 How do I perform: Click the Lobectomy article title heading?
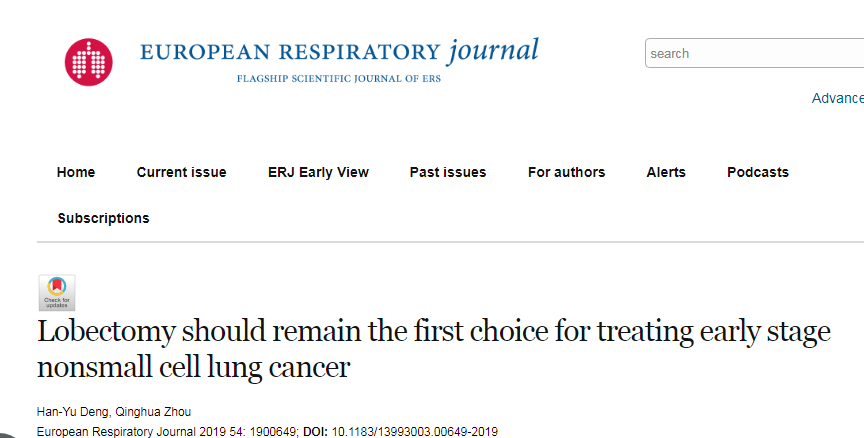tap(434, 348)
